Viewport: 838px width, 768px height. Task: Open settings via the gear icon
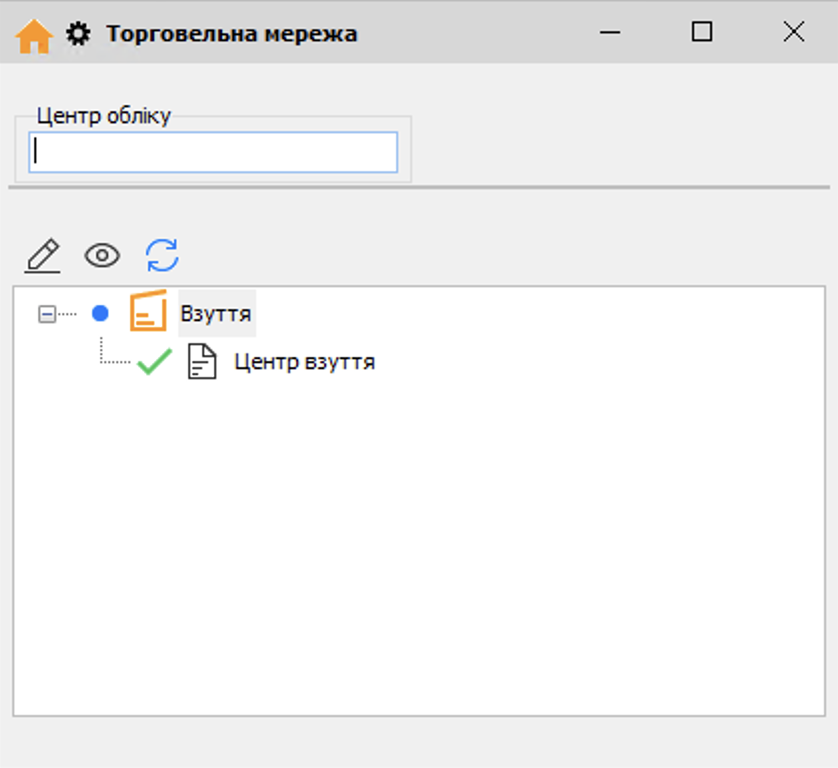(x=79, y=34)
